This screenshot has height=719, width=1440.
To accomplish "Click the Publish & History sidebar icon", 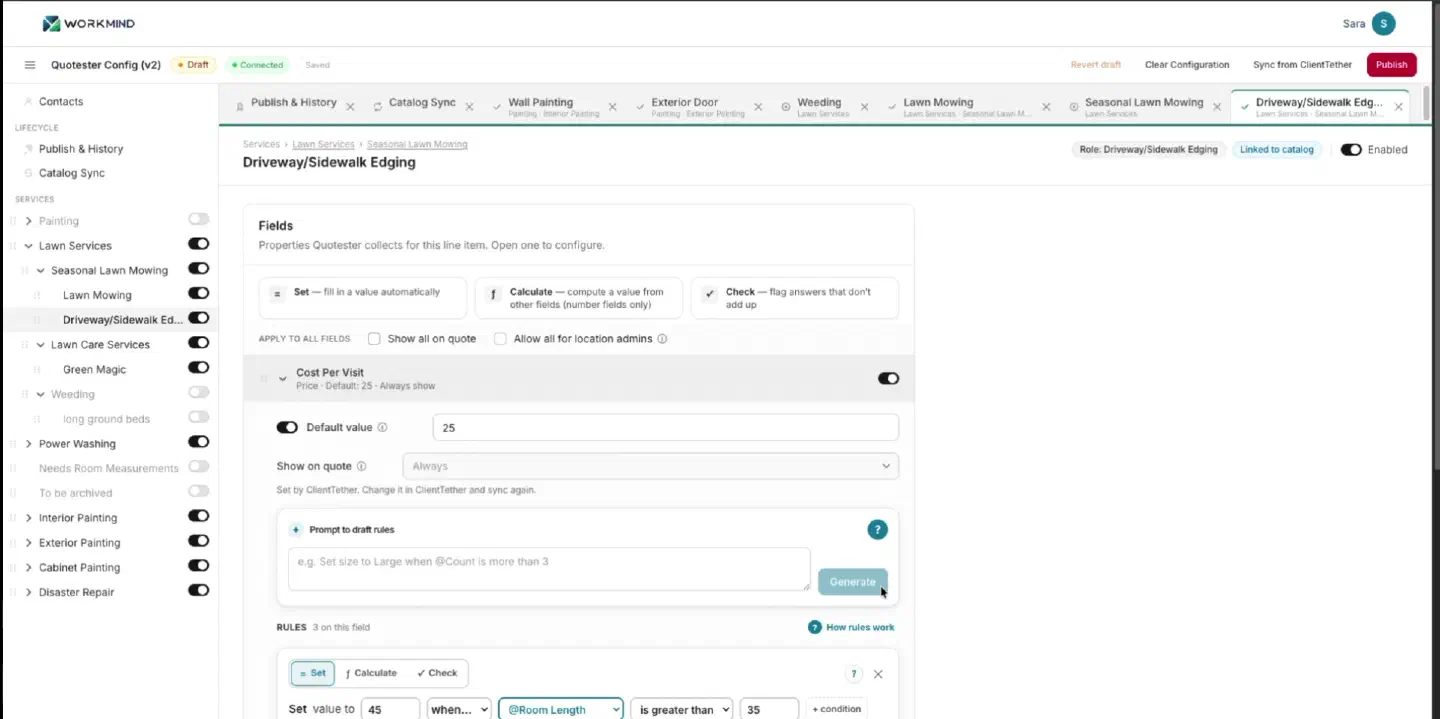I will pos(28,149).
